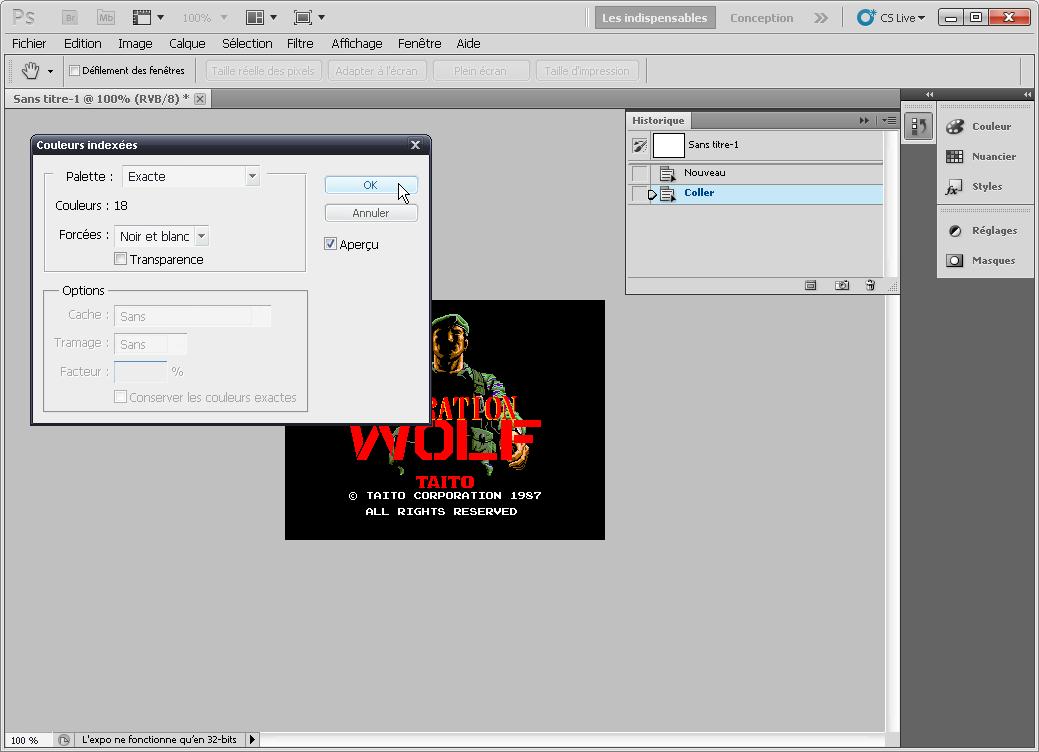Open the Cache dropdown in Options

click(193, 317)
